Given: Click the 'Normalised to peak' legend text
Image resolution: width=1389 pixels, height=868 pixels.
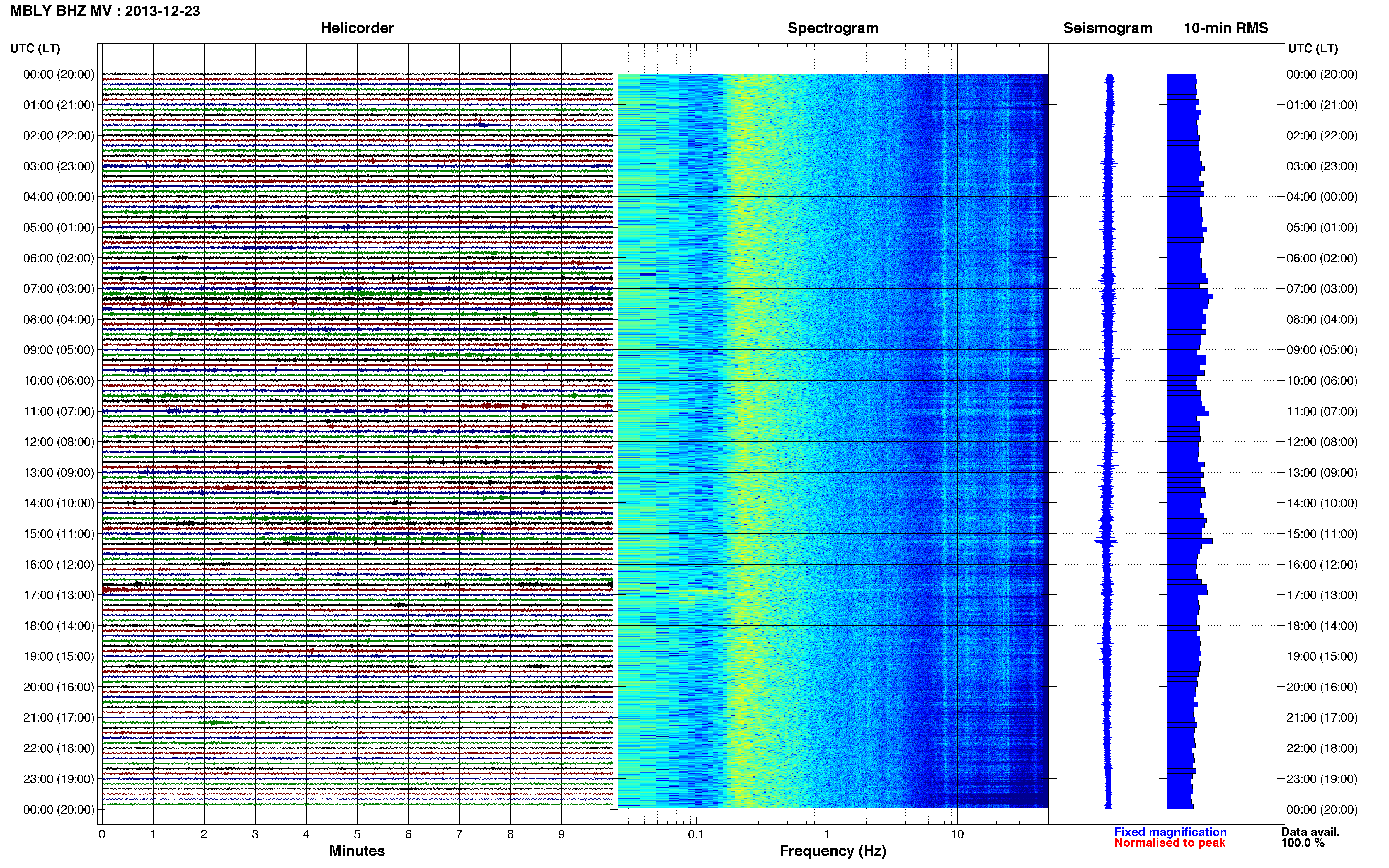Looking at the screenshot, I should click(x=1170, y=843).
